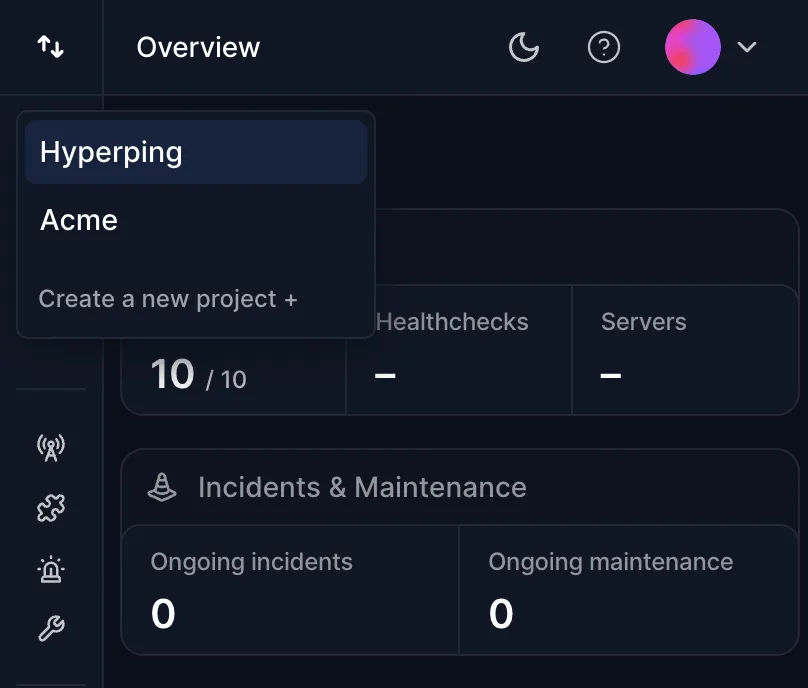The image size is (808, 688).
Task: Open the integrations puzzle icon
Action: pyautogui.click(x=51, y=508)
